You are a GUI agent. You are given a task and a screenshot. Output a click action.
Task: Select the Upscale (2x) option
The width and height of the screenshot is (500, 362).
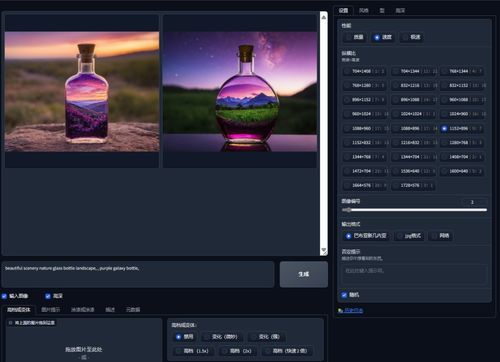[x=237, y=351]
